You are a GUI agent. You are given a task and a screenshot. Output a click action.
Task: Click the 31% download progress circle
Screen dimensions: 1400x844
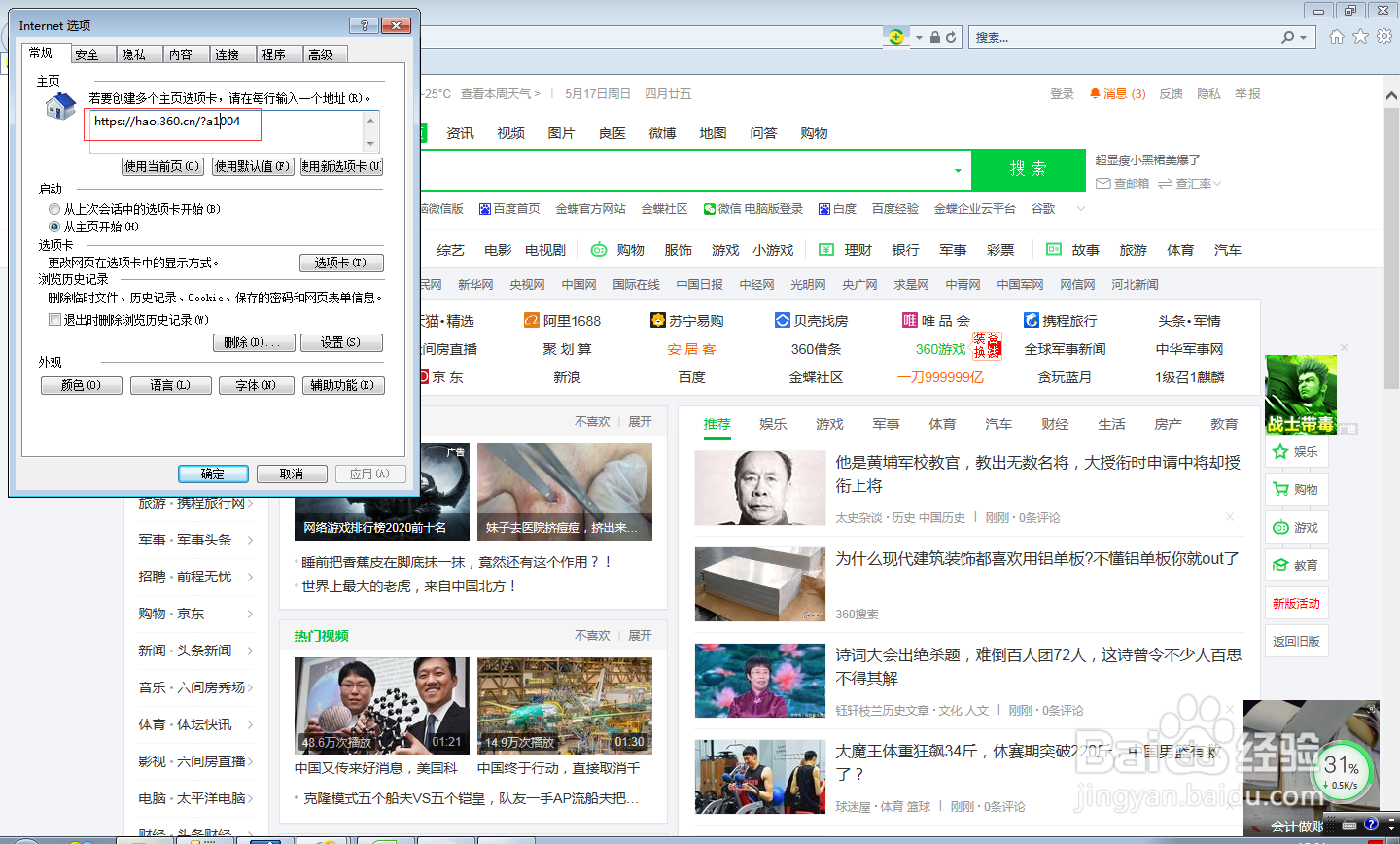1345,768
